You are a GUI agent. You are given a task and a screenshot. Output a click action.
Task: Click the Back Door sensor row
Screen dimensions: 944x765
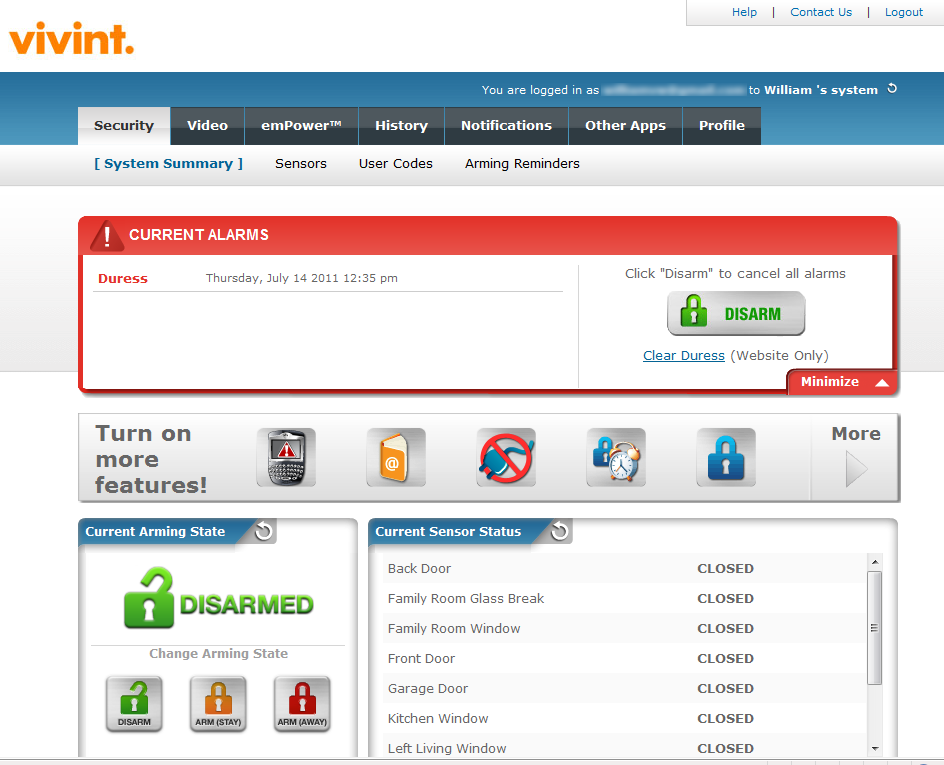point(624,568)
